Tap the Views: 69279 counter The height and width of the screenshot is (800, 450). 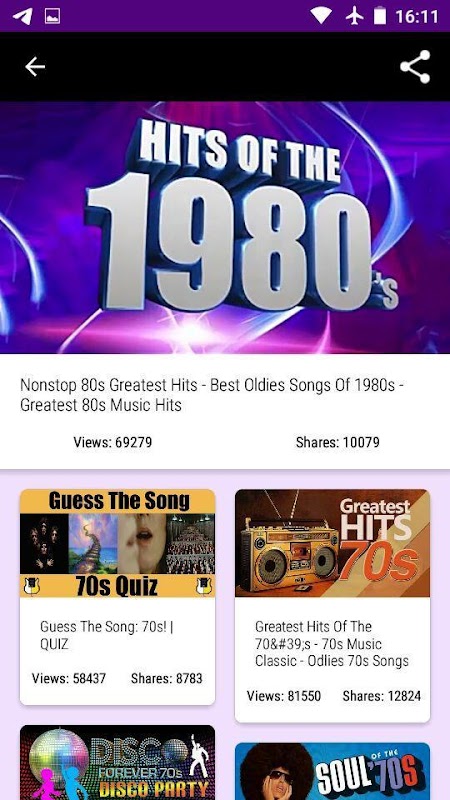tap(113, 442)
